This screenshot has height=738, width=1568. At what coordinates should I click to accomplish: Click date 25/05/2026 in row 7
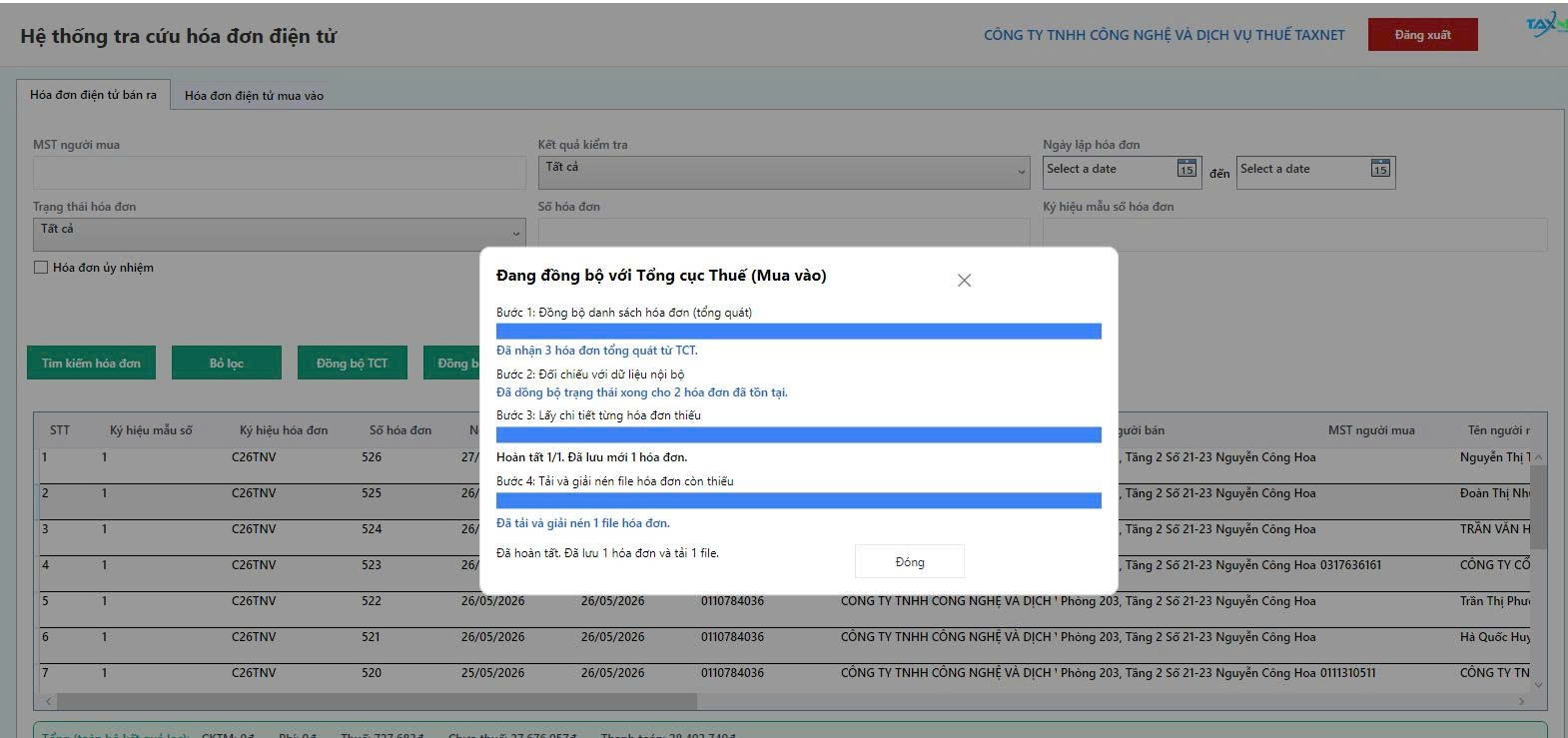click(x=492, y=673)
